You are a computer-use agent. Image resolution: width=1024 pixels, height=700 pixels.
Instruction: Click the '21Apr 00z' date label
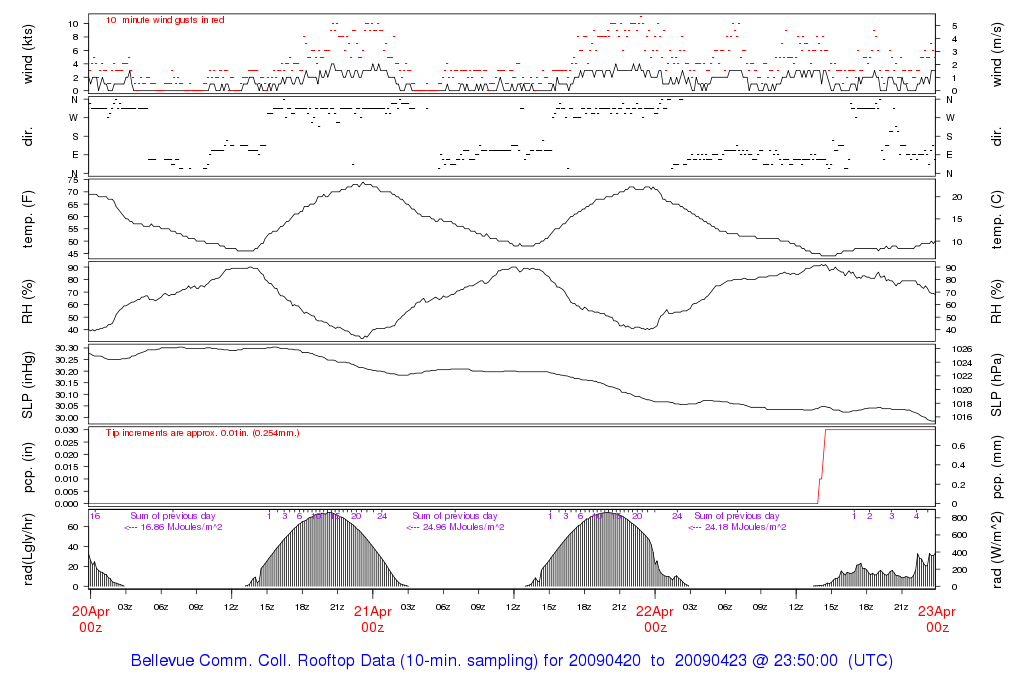372,619
